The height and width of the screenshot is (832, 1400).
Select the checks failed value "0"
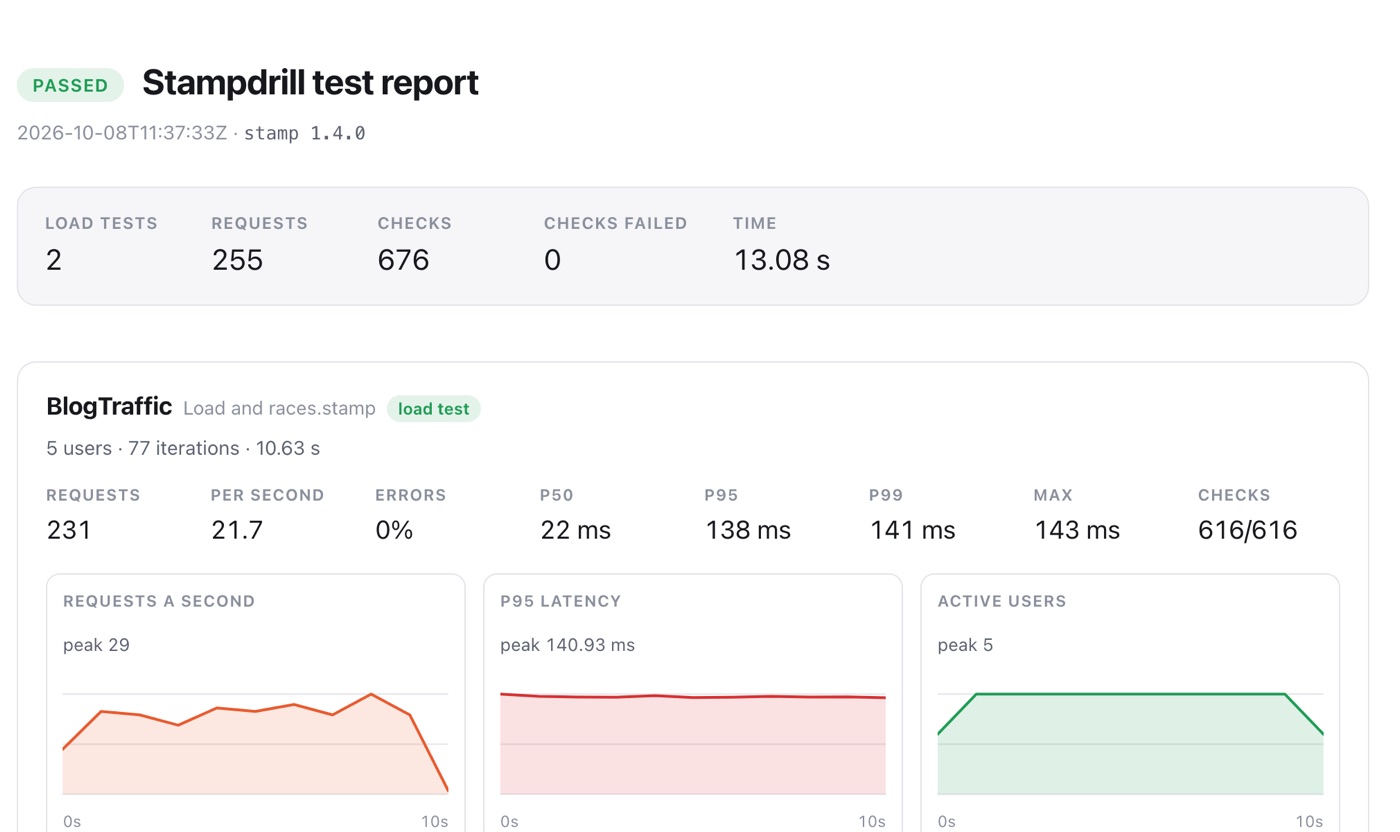click(552, 260)
